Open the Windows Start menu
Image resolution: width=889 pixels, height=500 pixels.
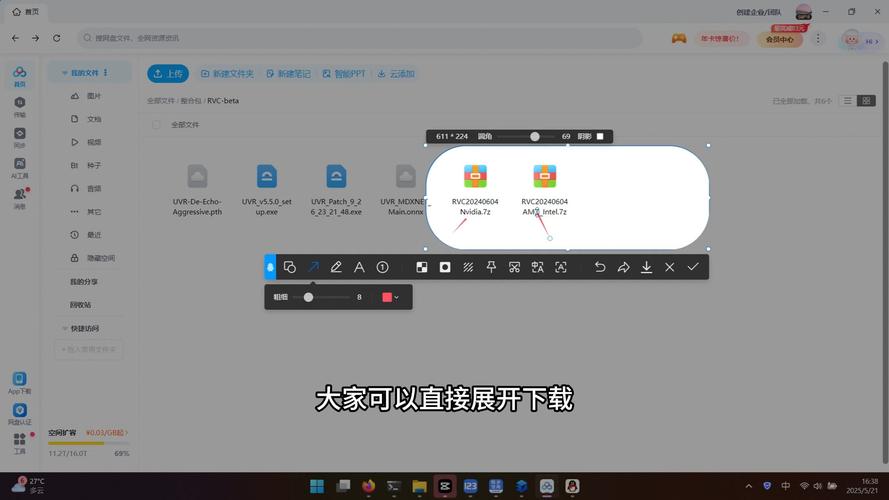pos(317,486)
